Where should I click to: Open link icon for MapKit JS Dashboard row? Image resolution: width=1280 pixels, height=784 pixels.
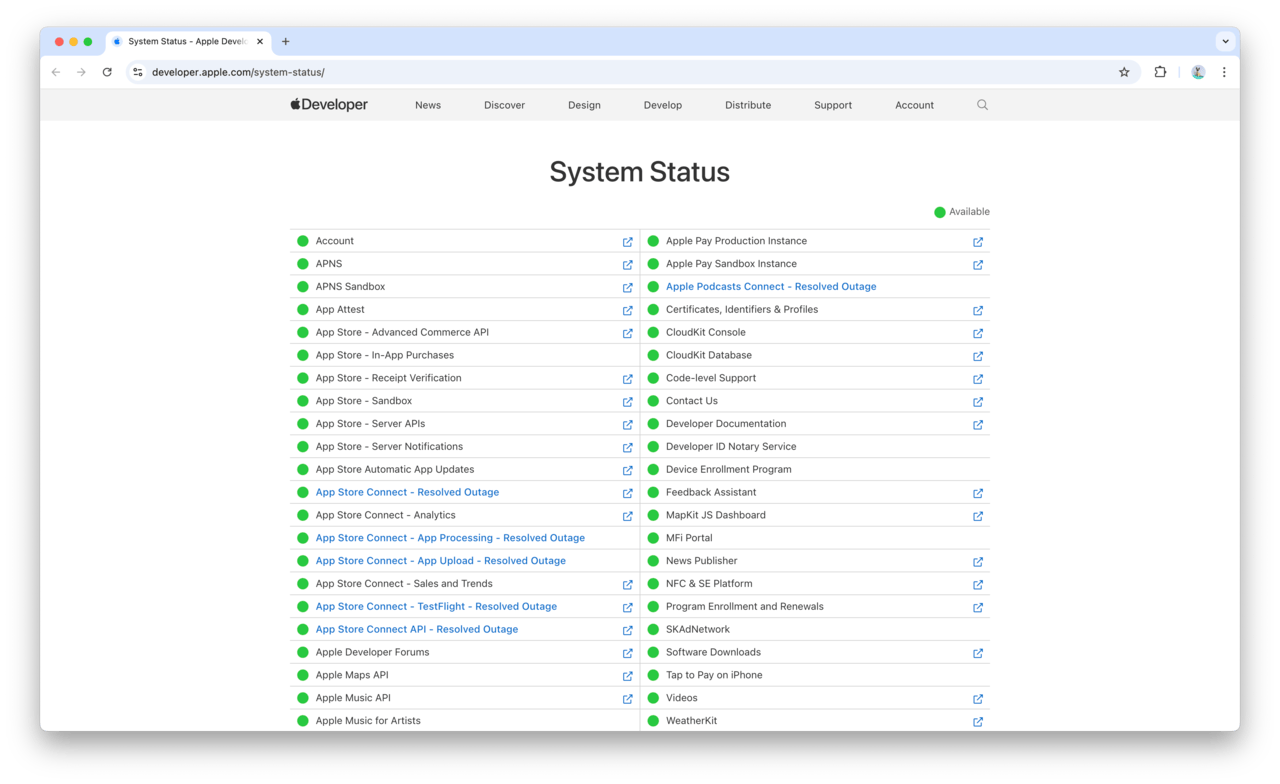[978, 516]
